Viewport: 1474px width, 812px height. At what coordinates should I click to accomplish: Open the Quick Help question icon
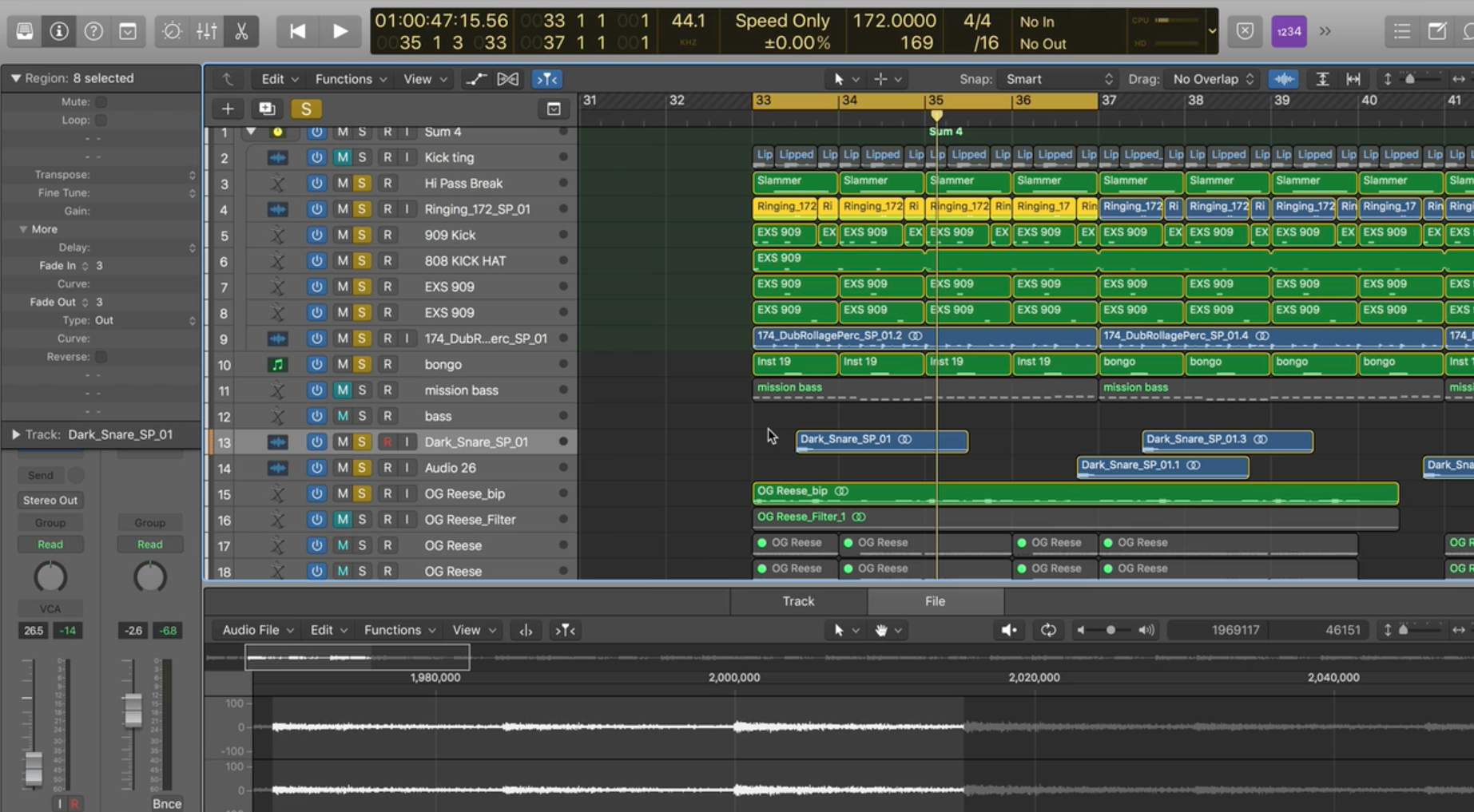93,31
